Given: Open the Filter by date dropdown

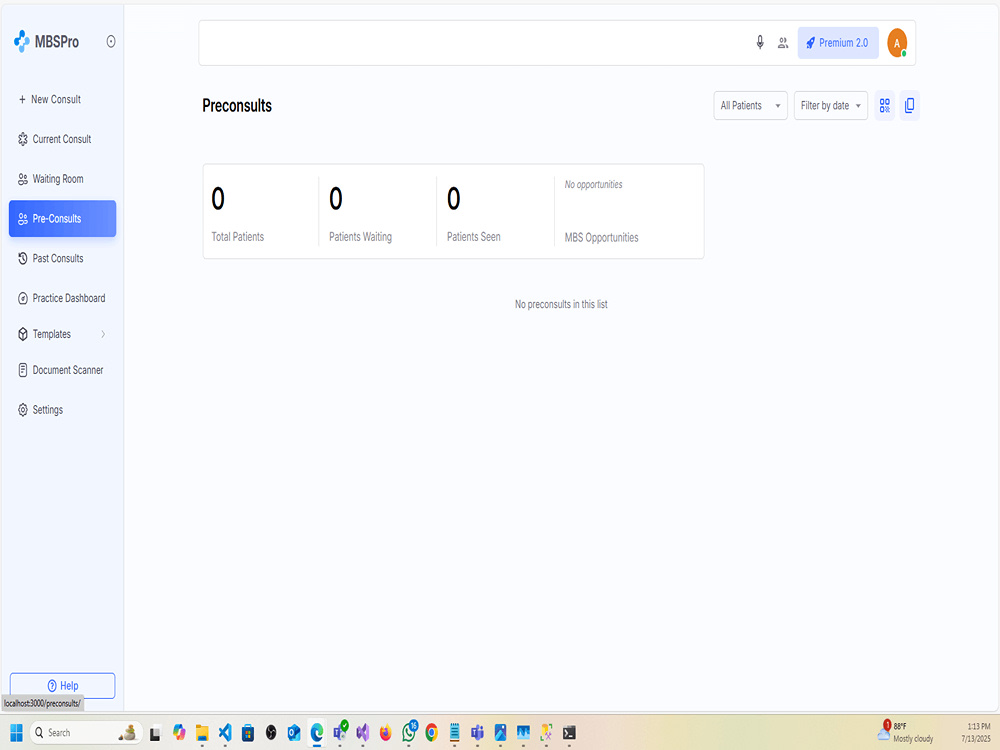Looking at the screenshot, I should coord(831,106).
